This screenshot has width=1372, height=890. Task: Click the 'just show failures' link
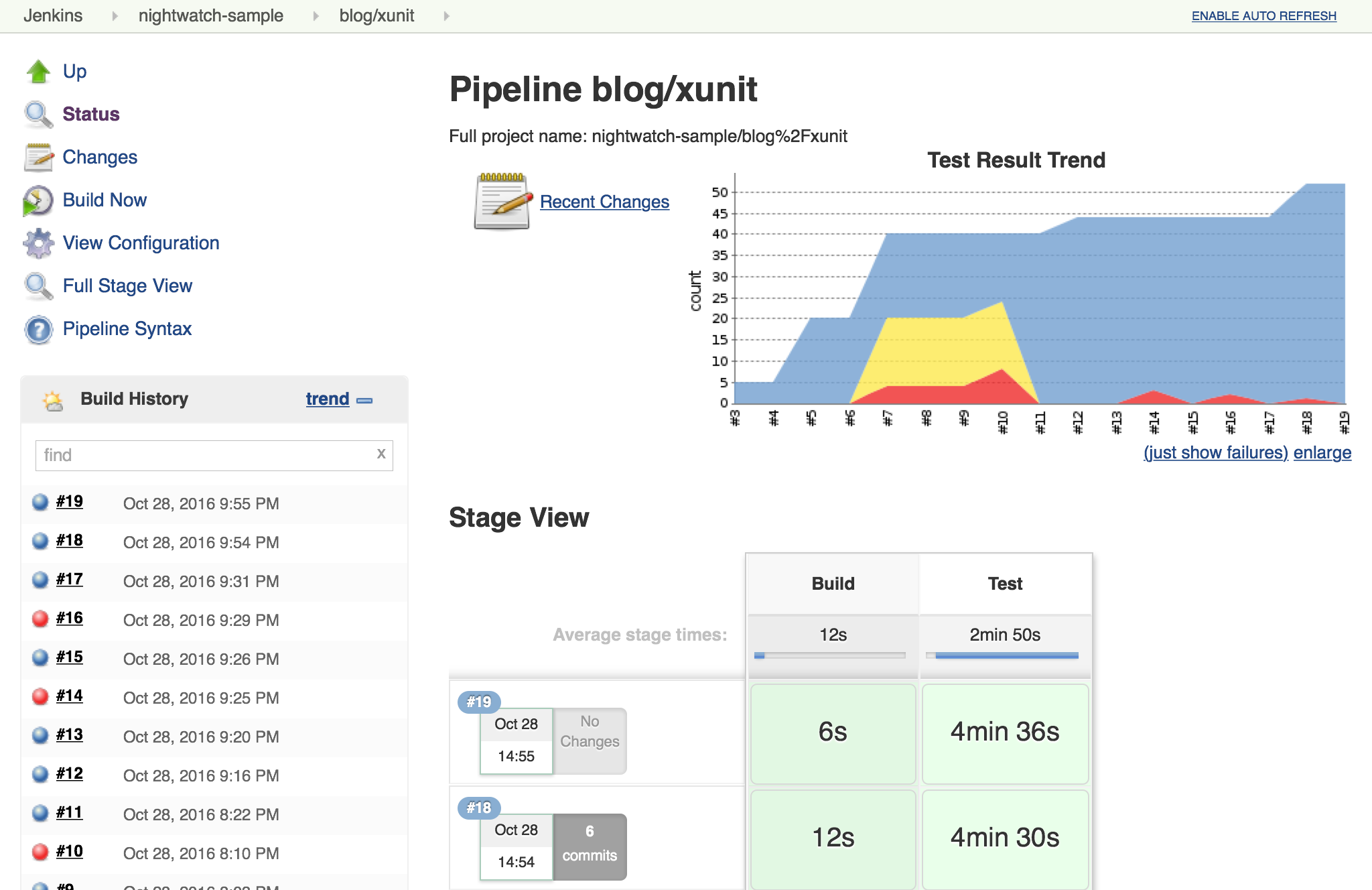pyautogui.click(x=1215, y=453)
